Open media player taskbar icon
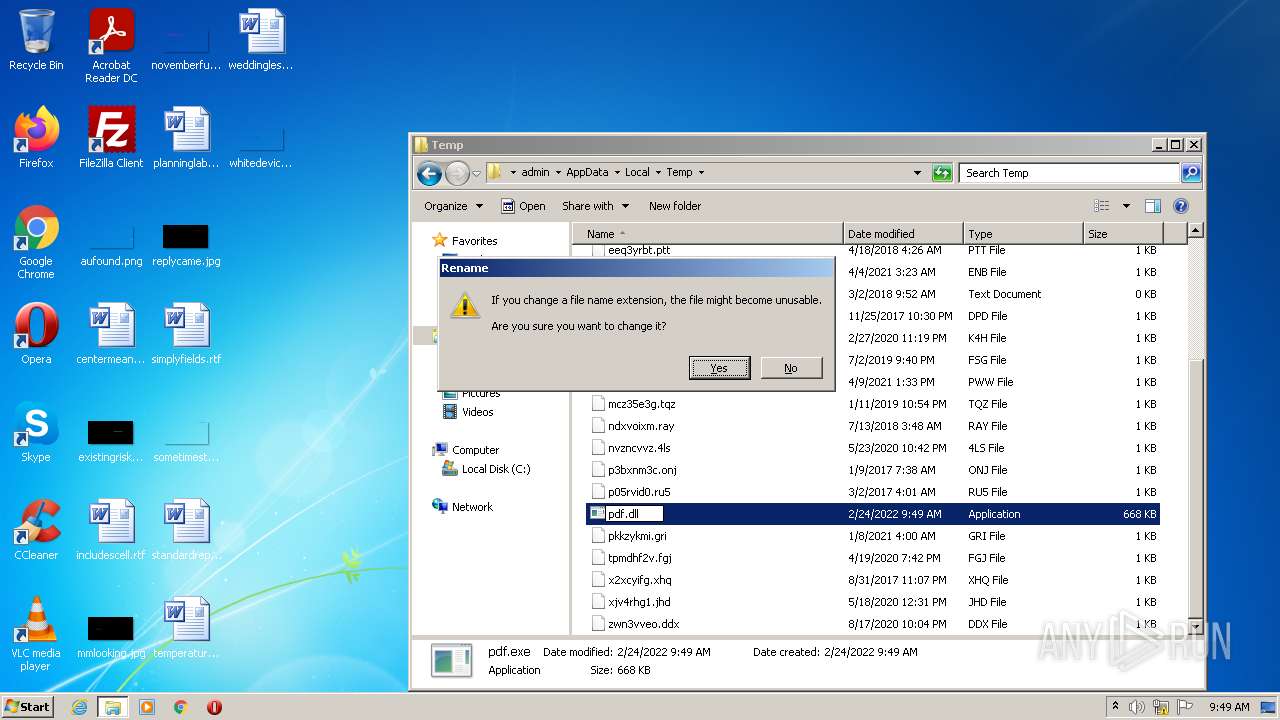 click(x=147, y=707)
